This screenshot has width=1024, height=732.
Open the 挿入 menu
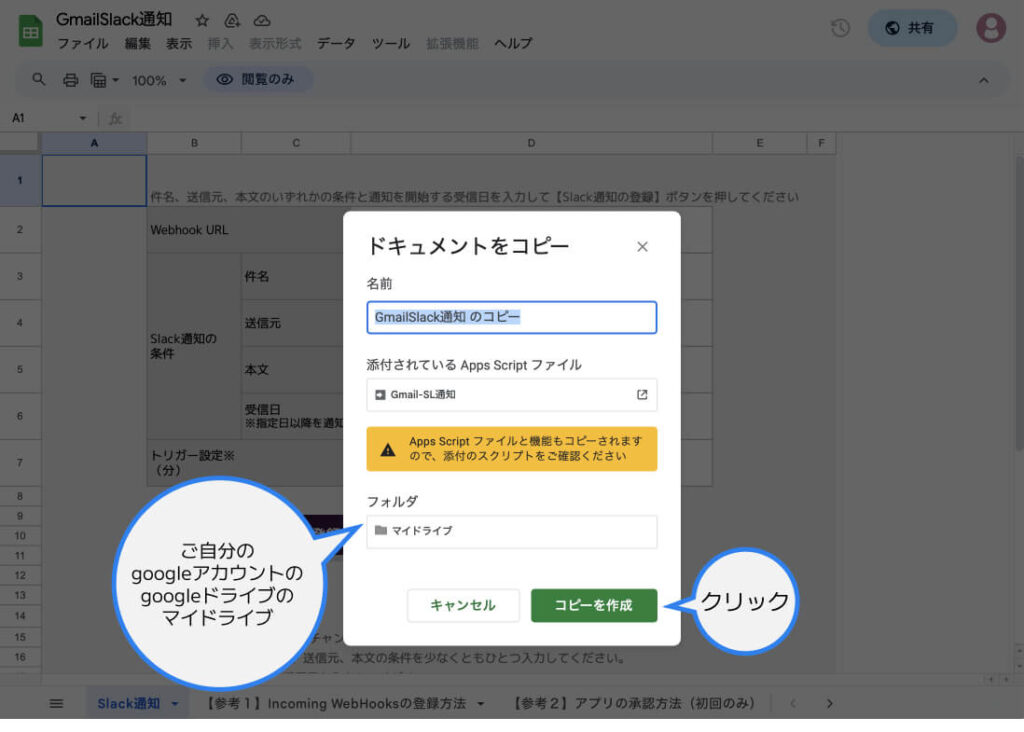click(x=220, y=44)
